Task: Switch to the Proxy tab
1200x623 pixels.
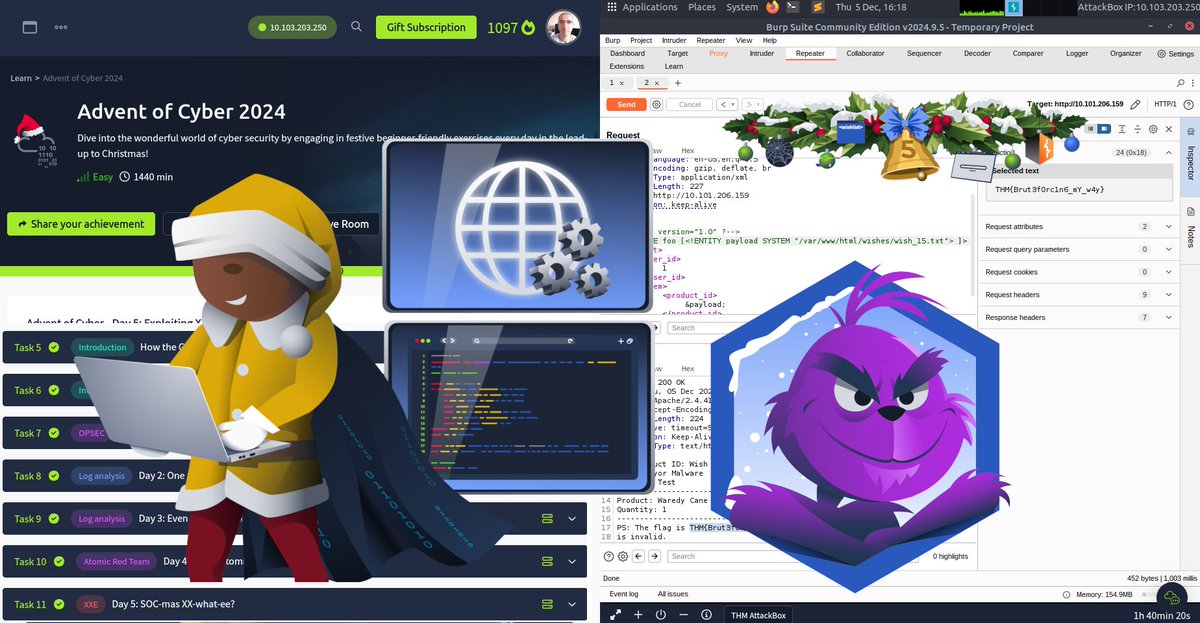Action: click(718, 54)
